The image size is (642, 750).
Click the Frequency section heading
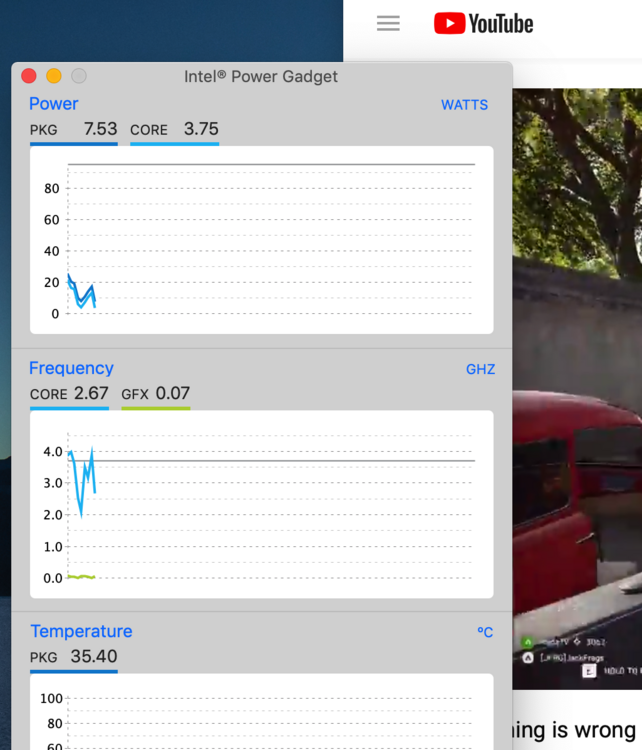[71, 368]
